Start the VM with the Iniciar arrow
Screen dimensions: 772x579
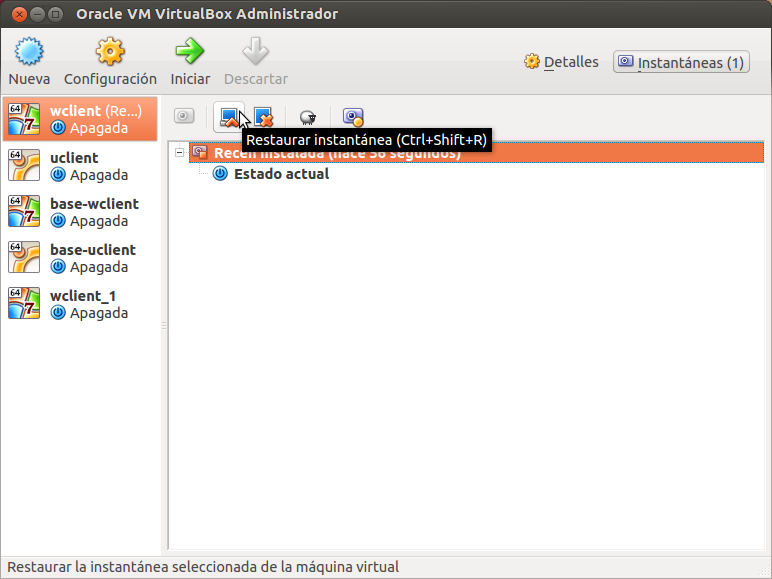coord(190,51)
